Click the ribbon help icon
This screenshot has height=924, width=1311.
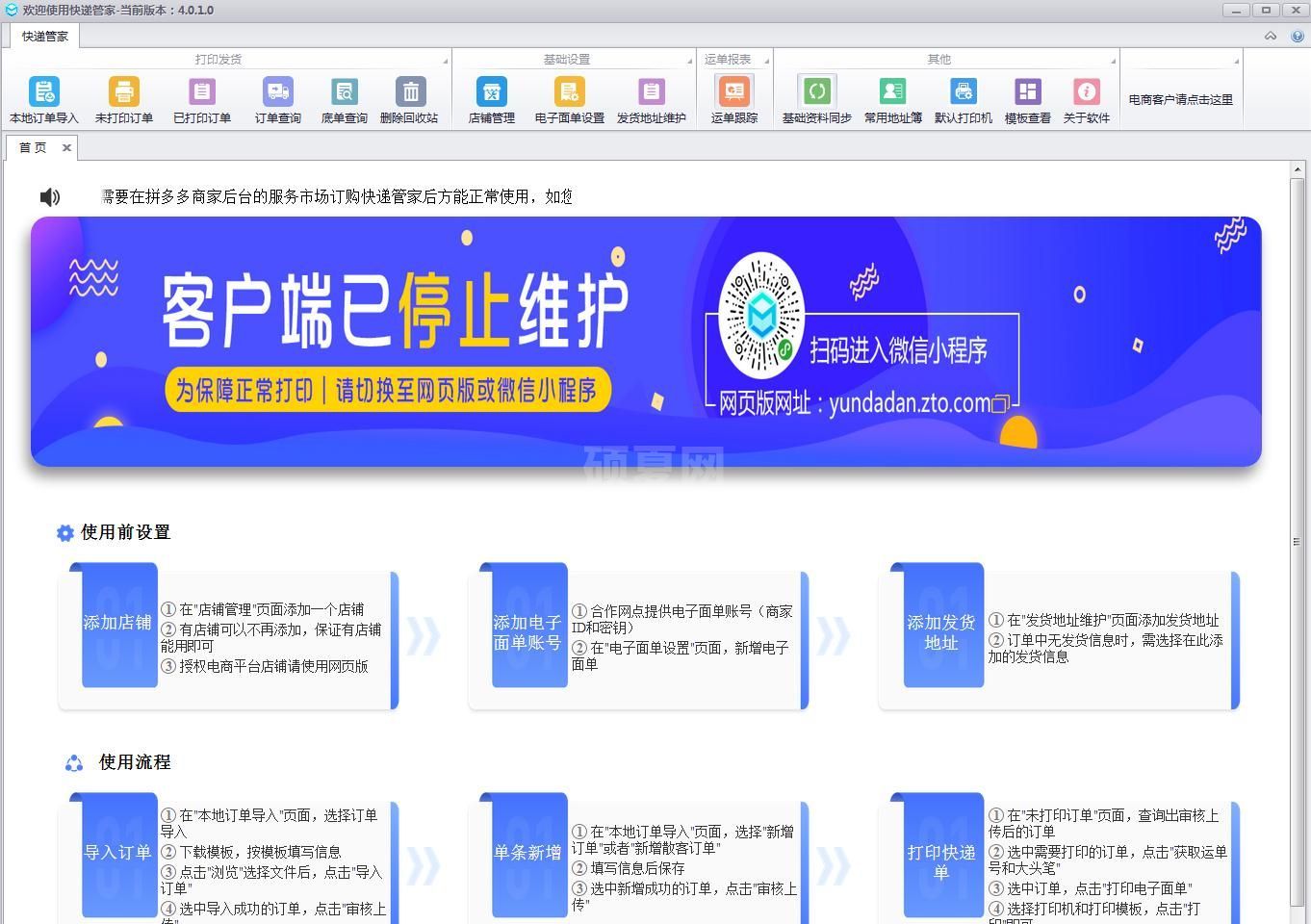pyautogui.click(x=1297, y=37)
